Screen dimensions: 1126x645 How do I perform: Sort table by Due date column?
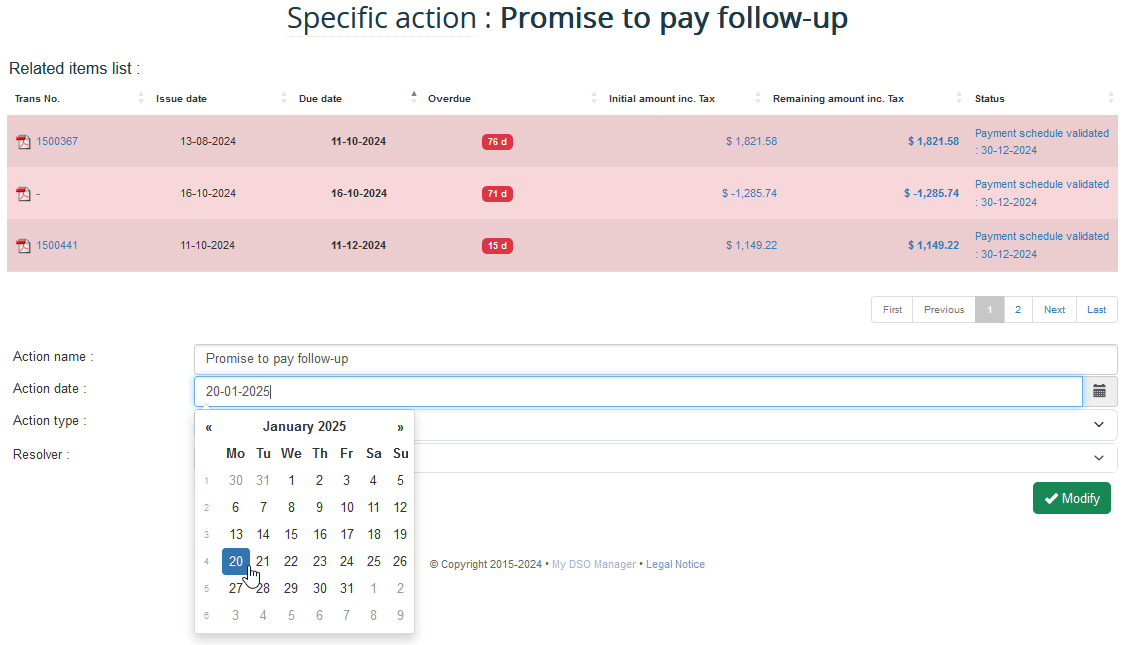click(320, 99)
